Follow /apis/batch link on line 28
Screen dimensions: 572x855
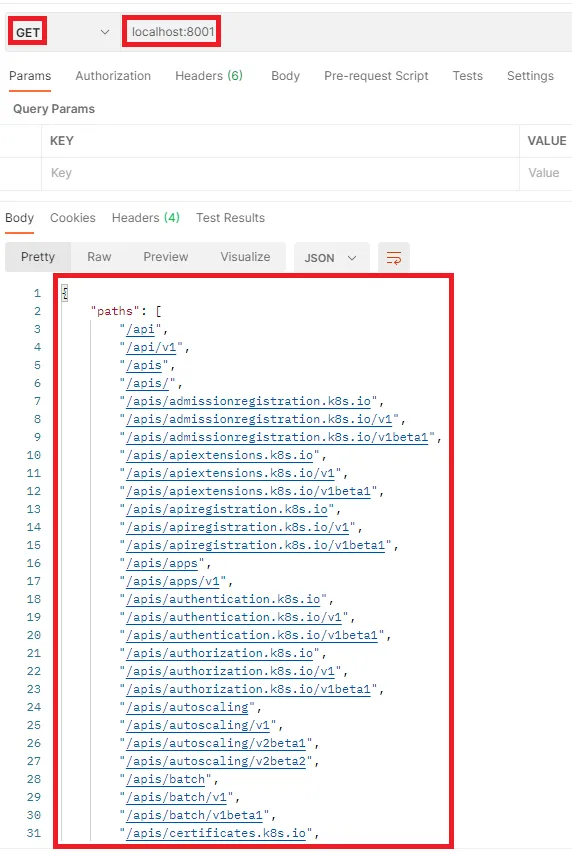tap(165, 779)
